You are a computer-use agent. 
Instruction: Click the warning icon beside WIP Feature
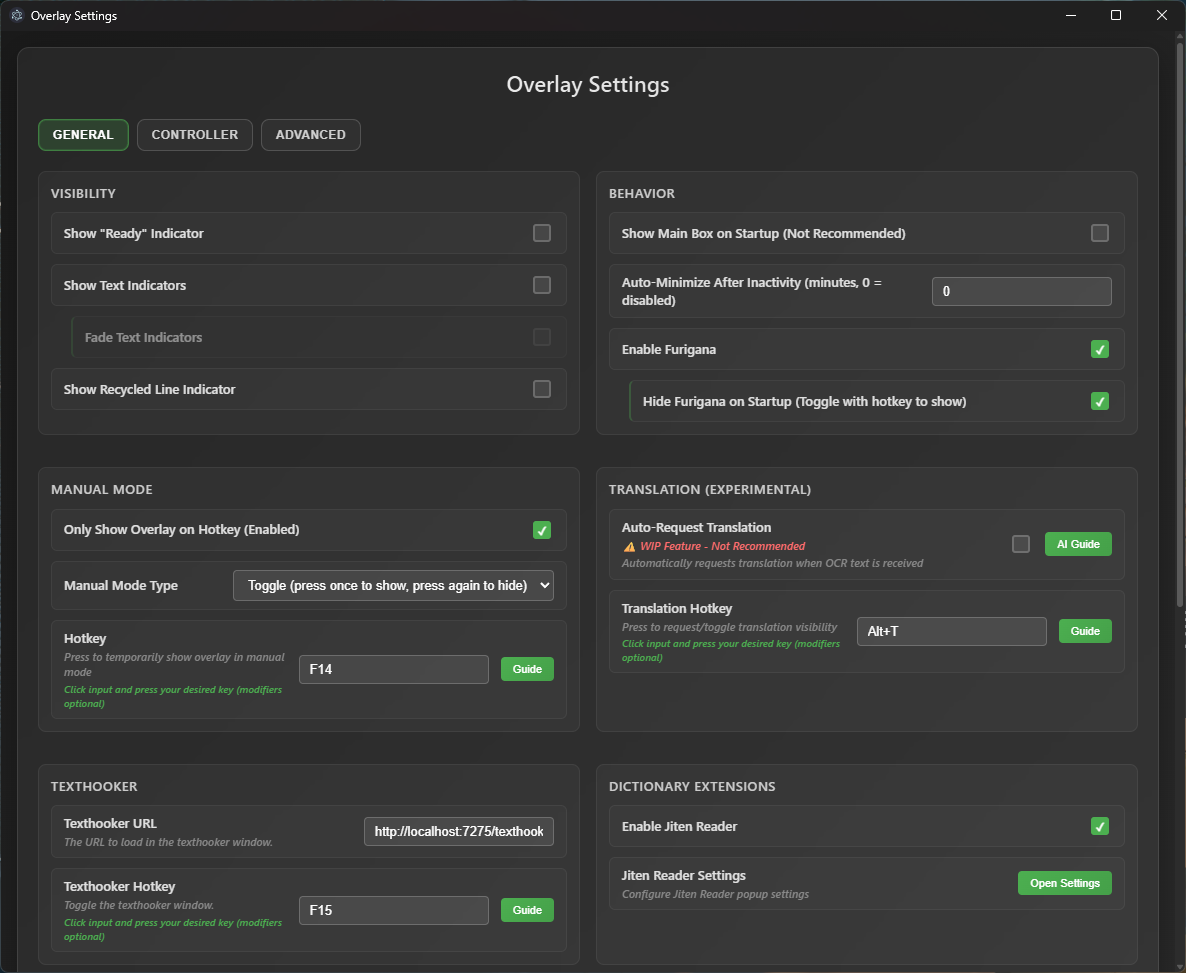point(629,546)
